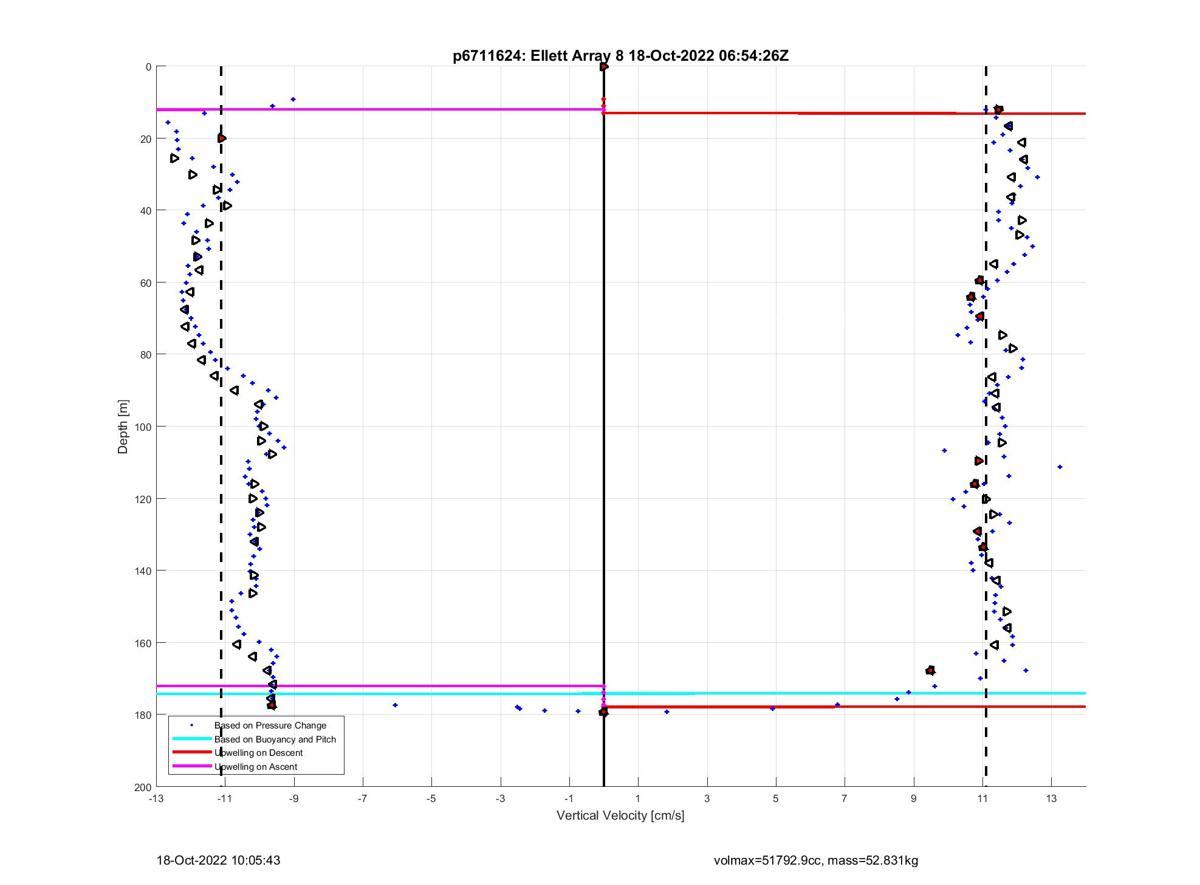Click the y-axis tick label '80'
The width and height of the screenshot is (1200, 885).
146,355
